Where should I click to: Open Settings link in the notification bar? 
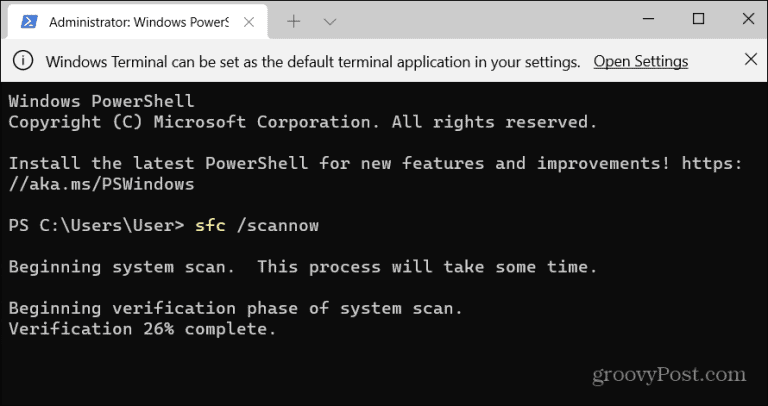click(640, 62)
